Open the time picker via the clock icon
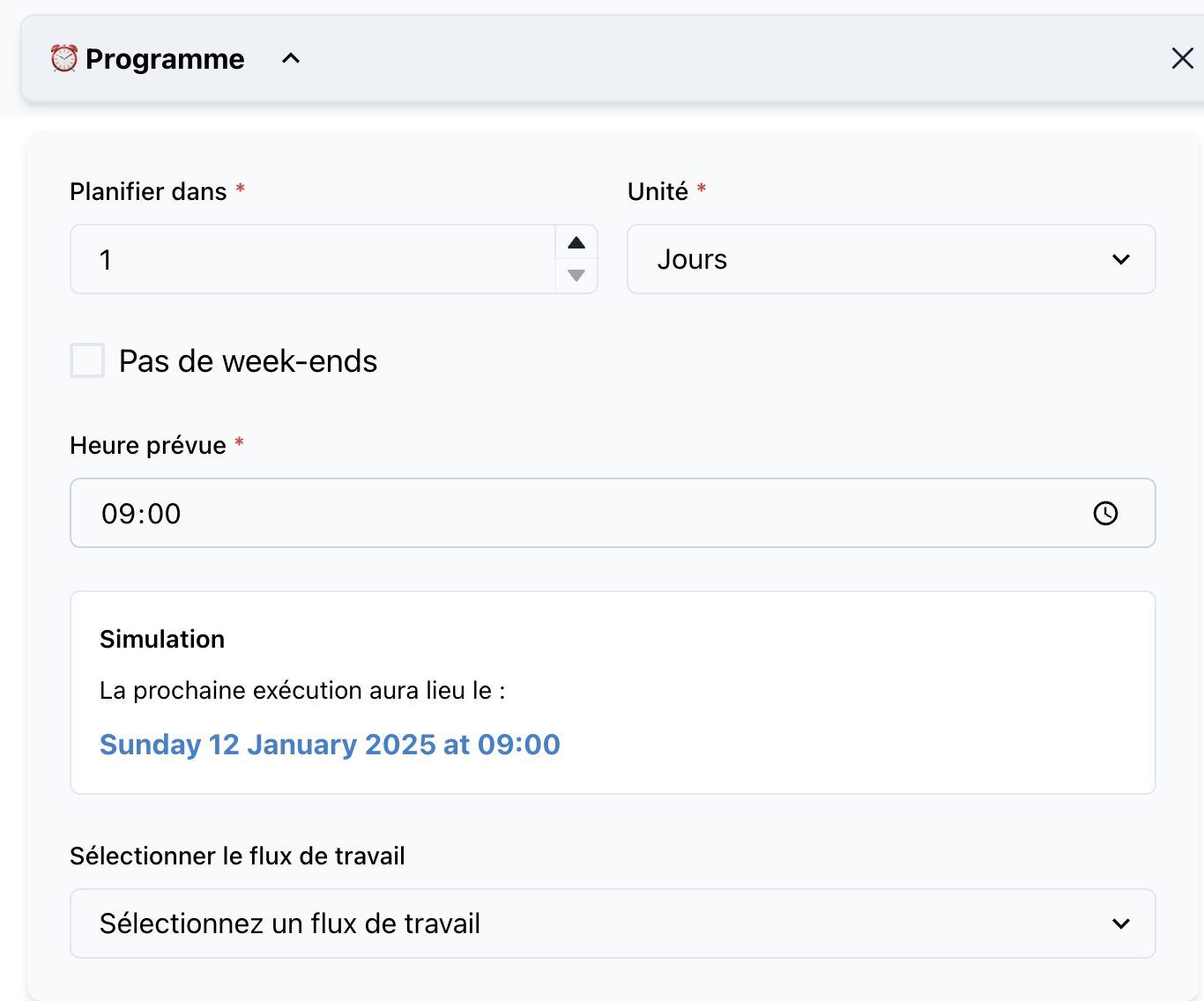The height and width of the screenshot is (1001, 1204). [x=1105, y=514]
